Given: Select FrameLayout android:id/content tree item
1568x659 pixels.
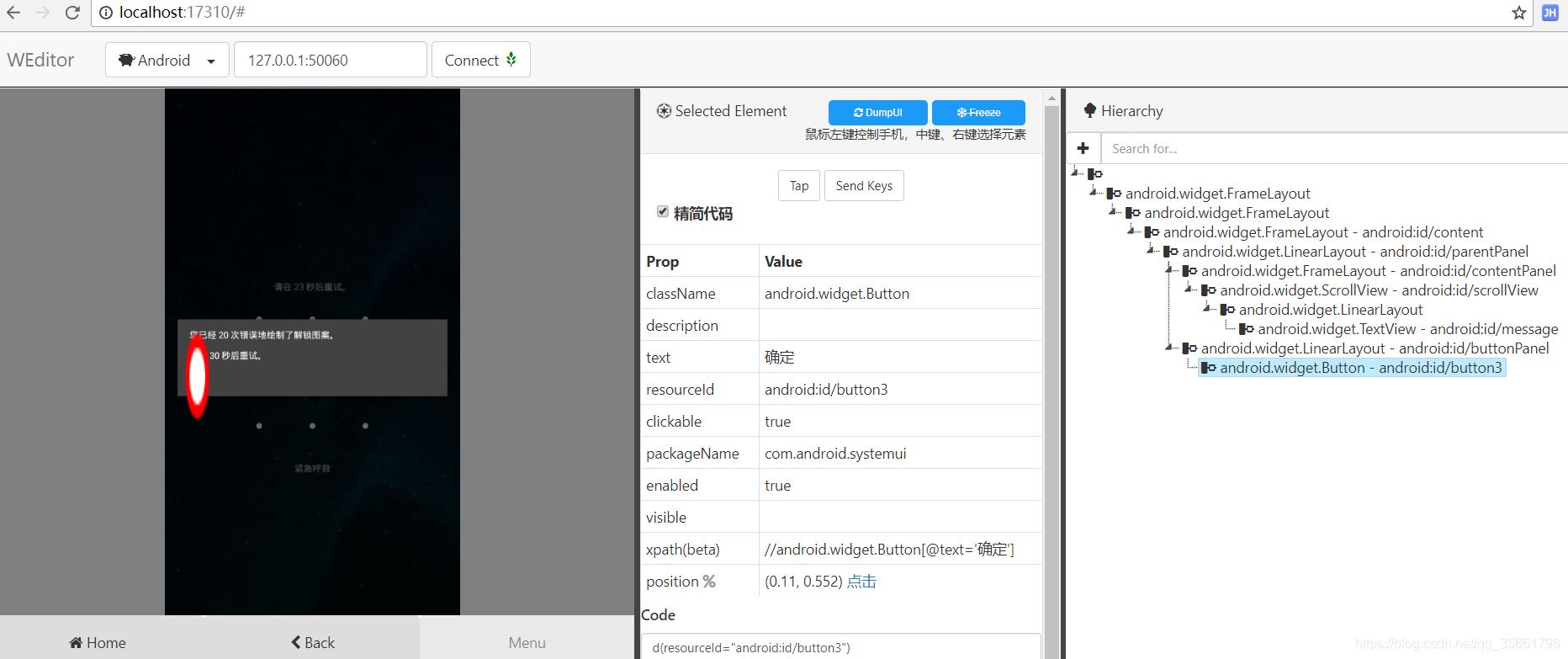Looking at the screenshot, I should tap(1323, 232).
